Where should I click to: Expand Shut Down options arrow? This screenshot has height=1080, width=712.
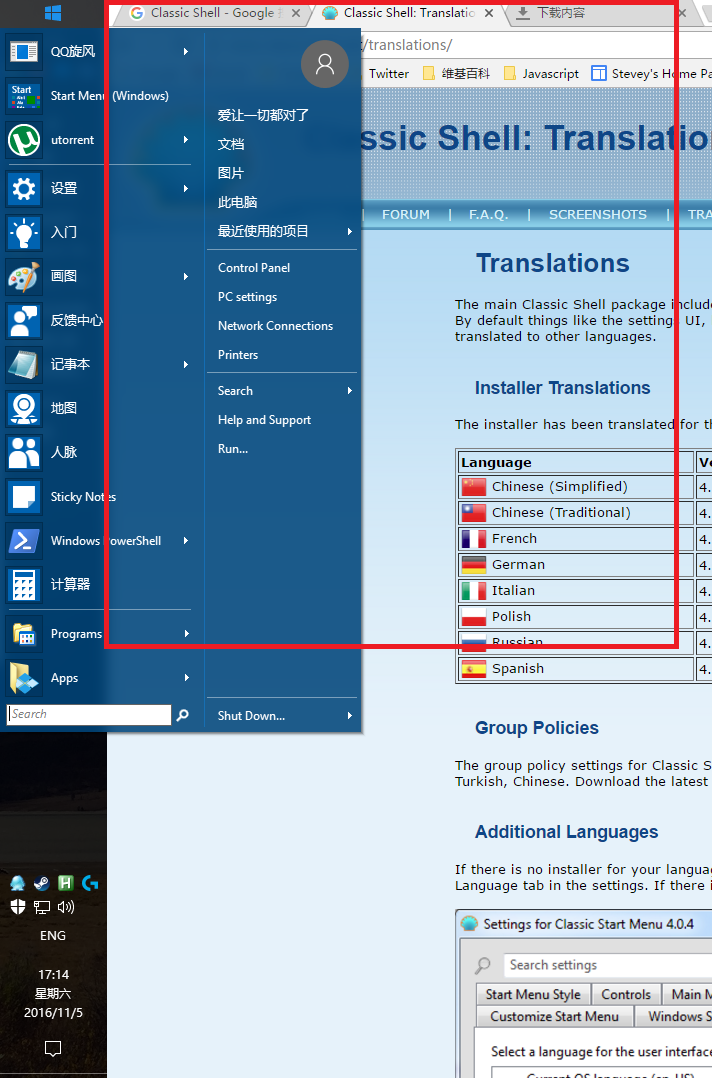pyautogui.click(x=350, y=716)
